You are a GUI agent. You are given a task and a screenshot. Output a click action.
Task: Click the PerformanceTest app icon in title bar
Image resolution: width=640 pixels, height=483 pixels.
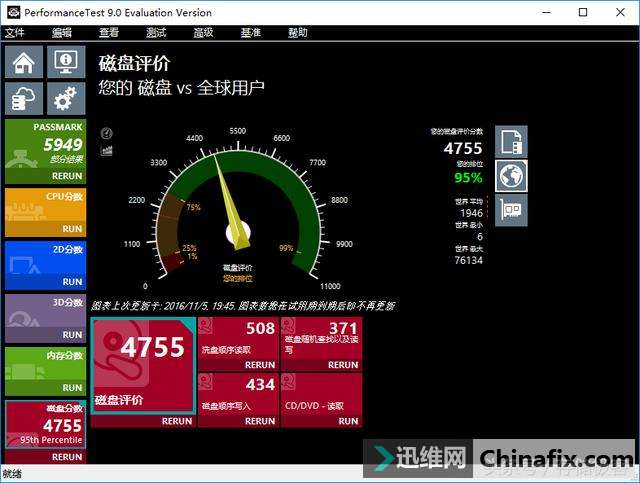tap(13, 12)
